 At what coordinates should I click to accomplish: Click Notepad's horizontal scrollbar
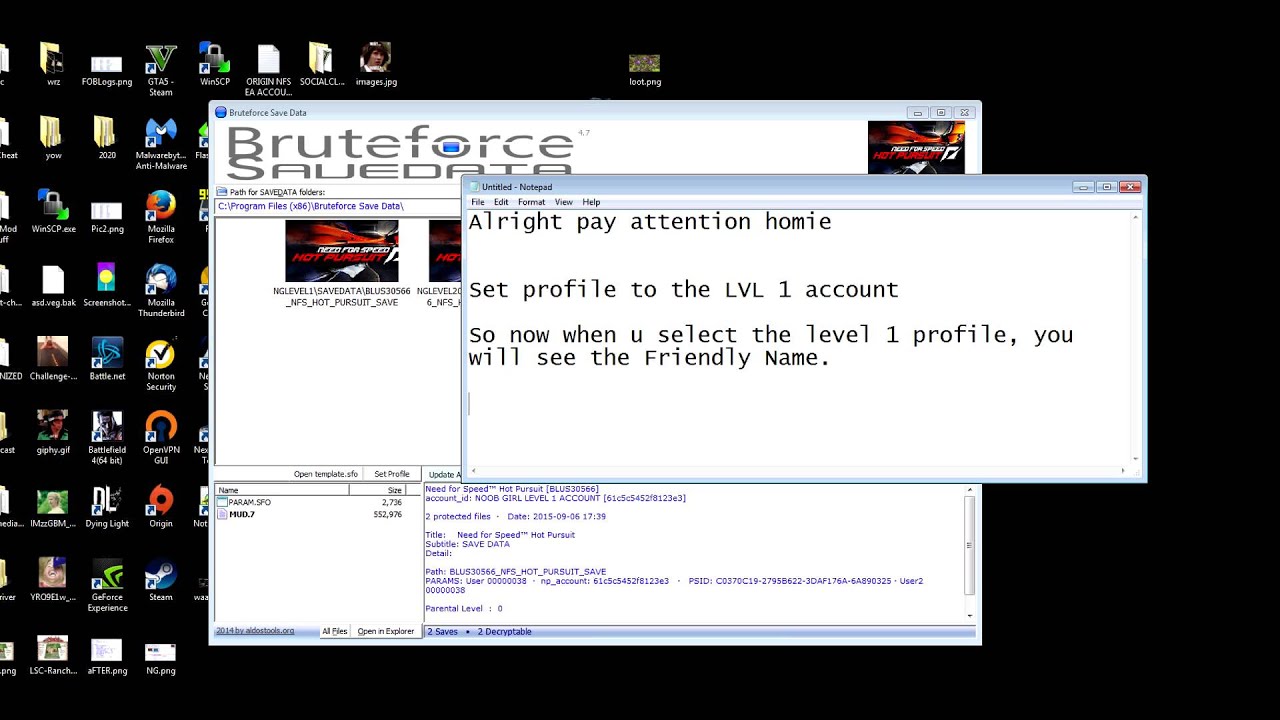click(800, 470)
